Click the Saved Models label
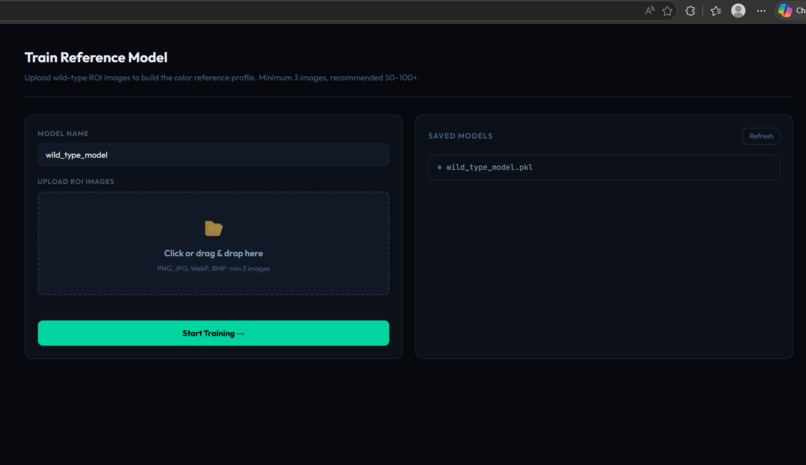This screenshot has width=806, height=465. 460,136
